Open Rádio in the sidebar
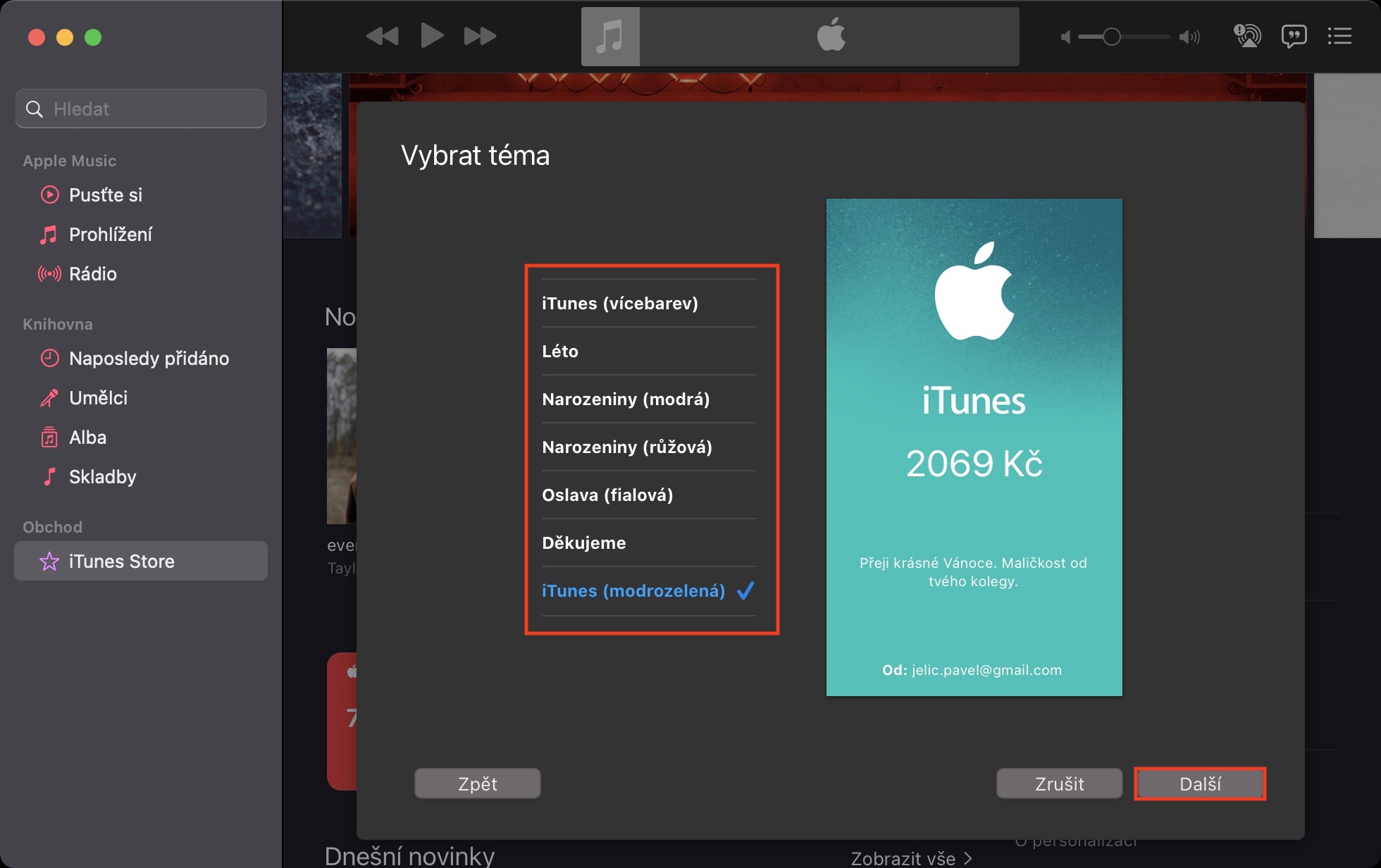1381x868 pixels. 92,274
